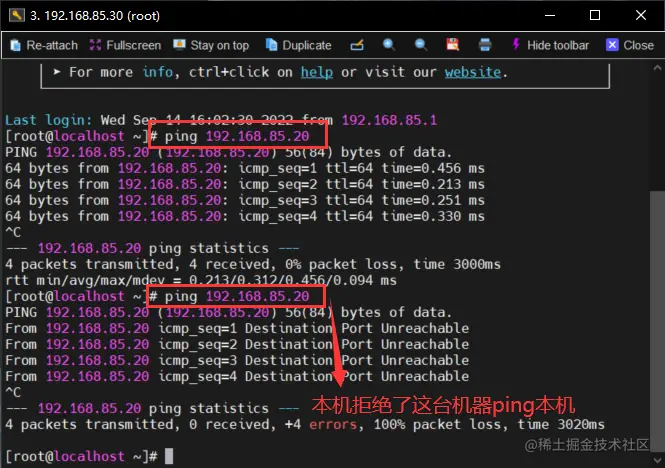Save terminal output with floppy icon

453,45
